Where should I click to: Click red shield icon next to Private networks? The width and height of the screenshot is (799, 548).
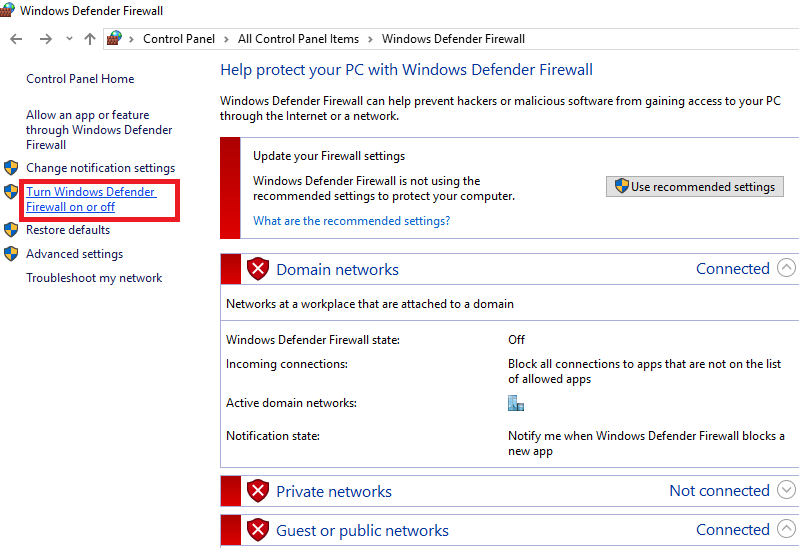click(258, 491)
